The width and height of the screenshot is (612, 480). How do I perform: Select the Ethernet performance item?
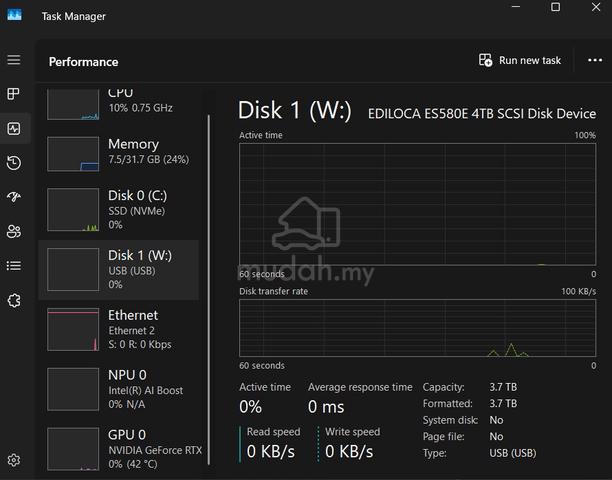click(x=118, y=329)
